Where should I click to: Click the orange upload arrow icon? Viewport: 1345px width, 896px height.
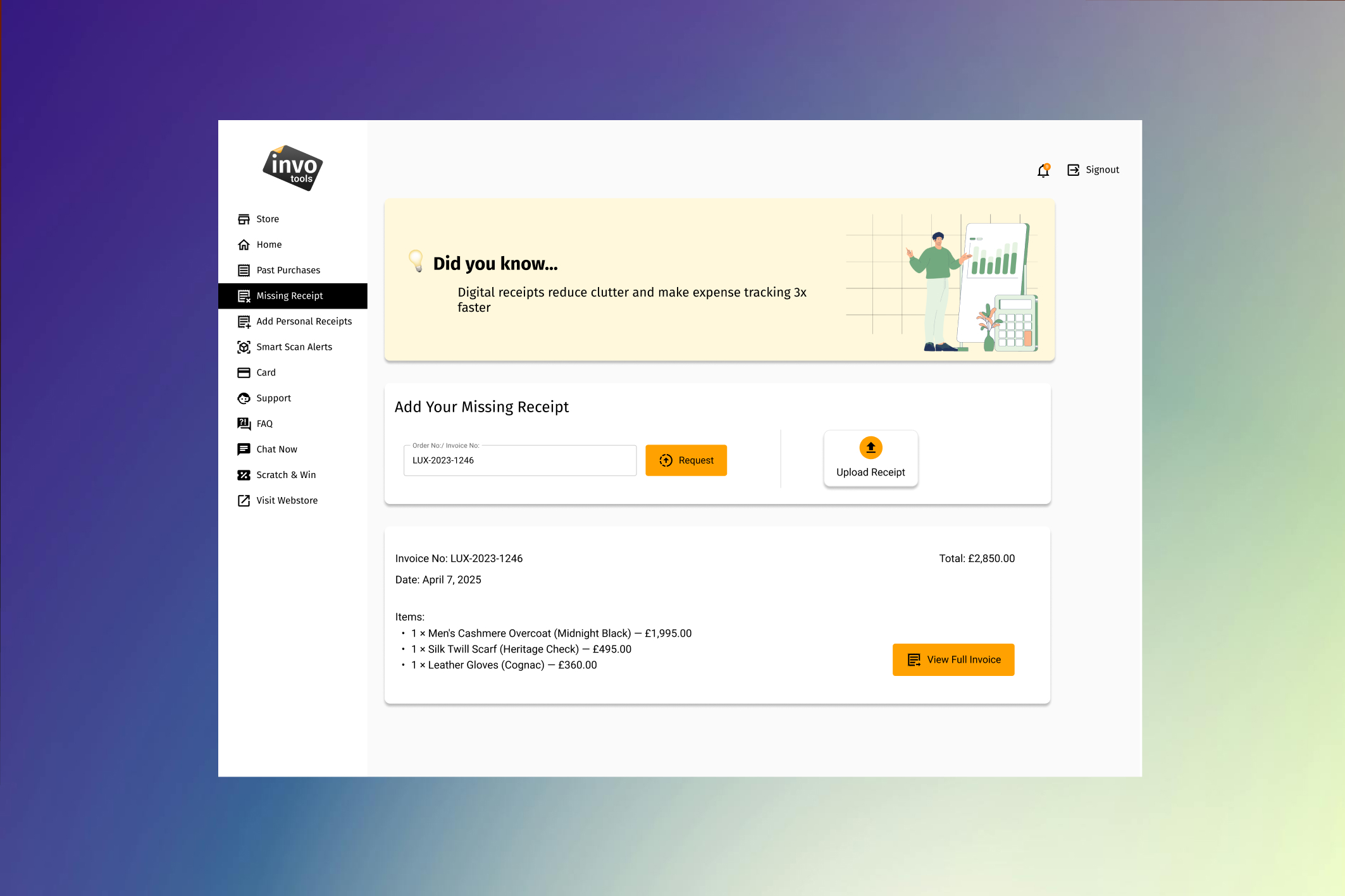pos(871,448)
